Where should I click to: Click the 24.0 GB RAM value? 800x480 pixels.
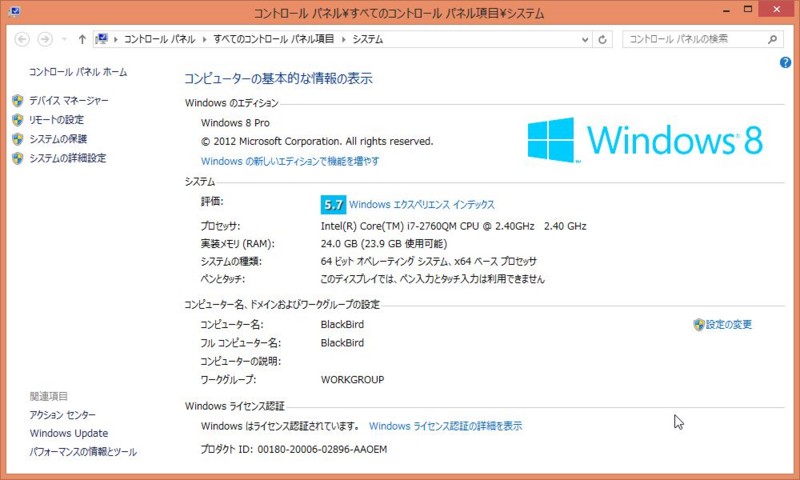tap(384, 244)
